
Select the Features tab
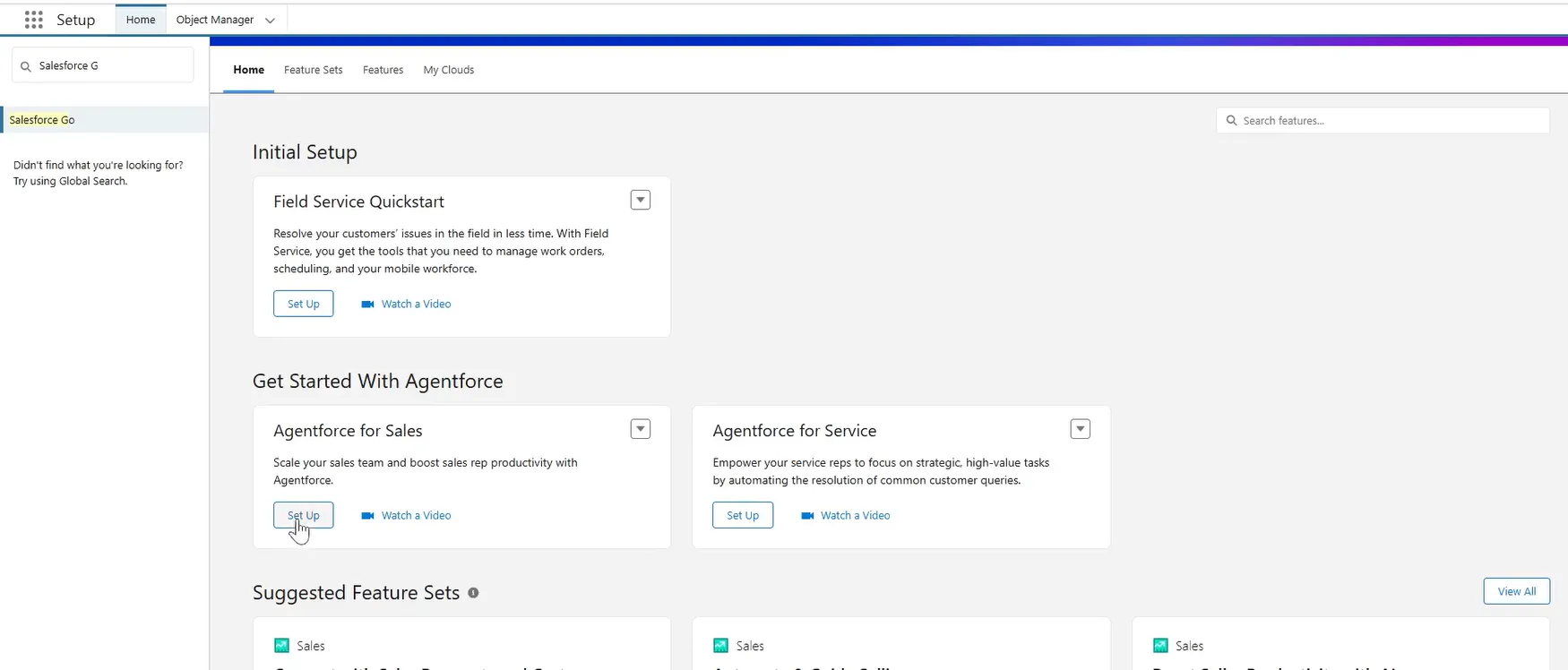(x=383, y=70)
